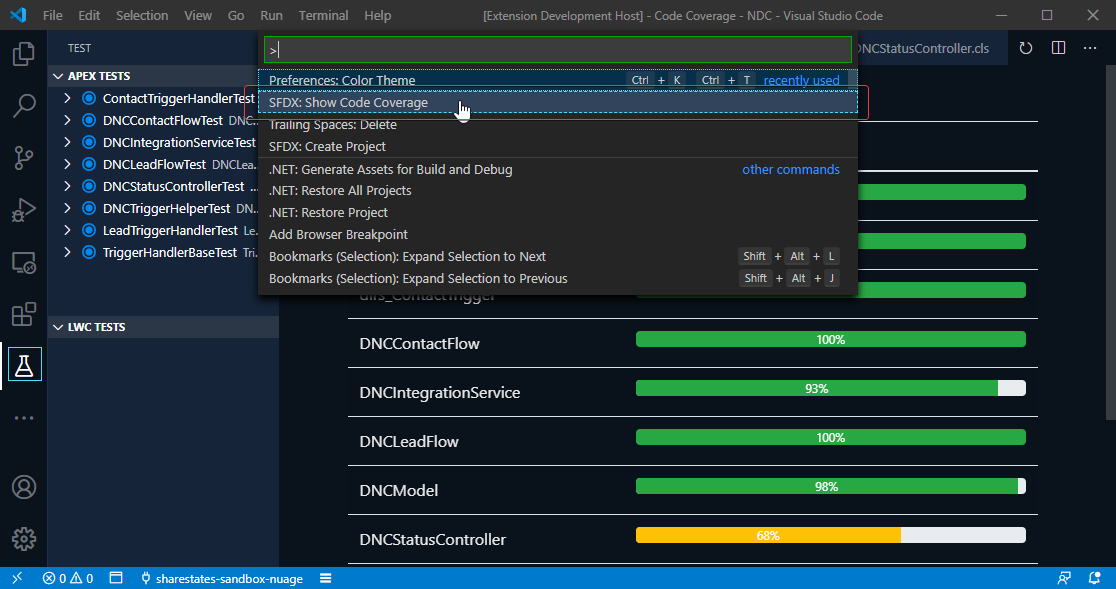Show additional views ellipsis in activity bar
1116x589 pixels.
point(23,418)
